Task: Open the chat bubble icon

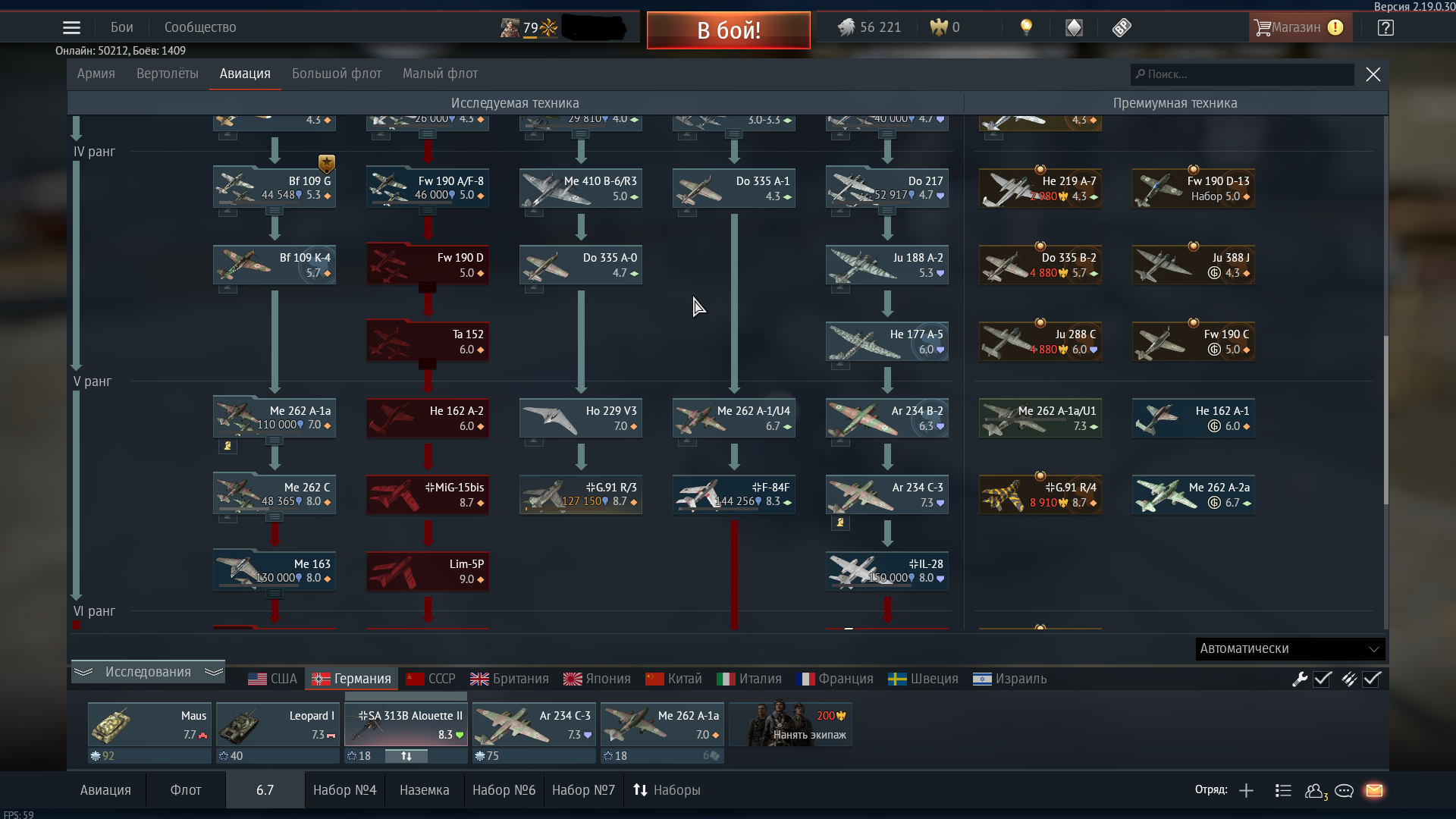Action: coord(1344,790)
